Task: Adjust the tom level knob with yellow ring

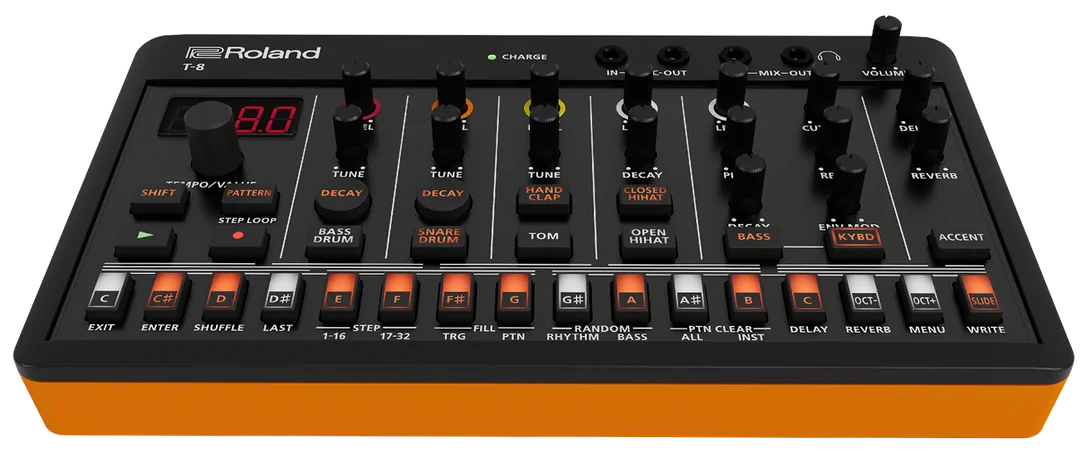Action: (544, 89)
